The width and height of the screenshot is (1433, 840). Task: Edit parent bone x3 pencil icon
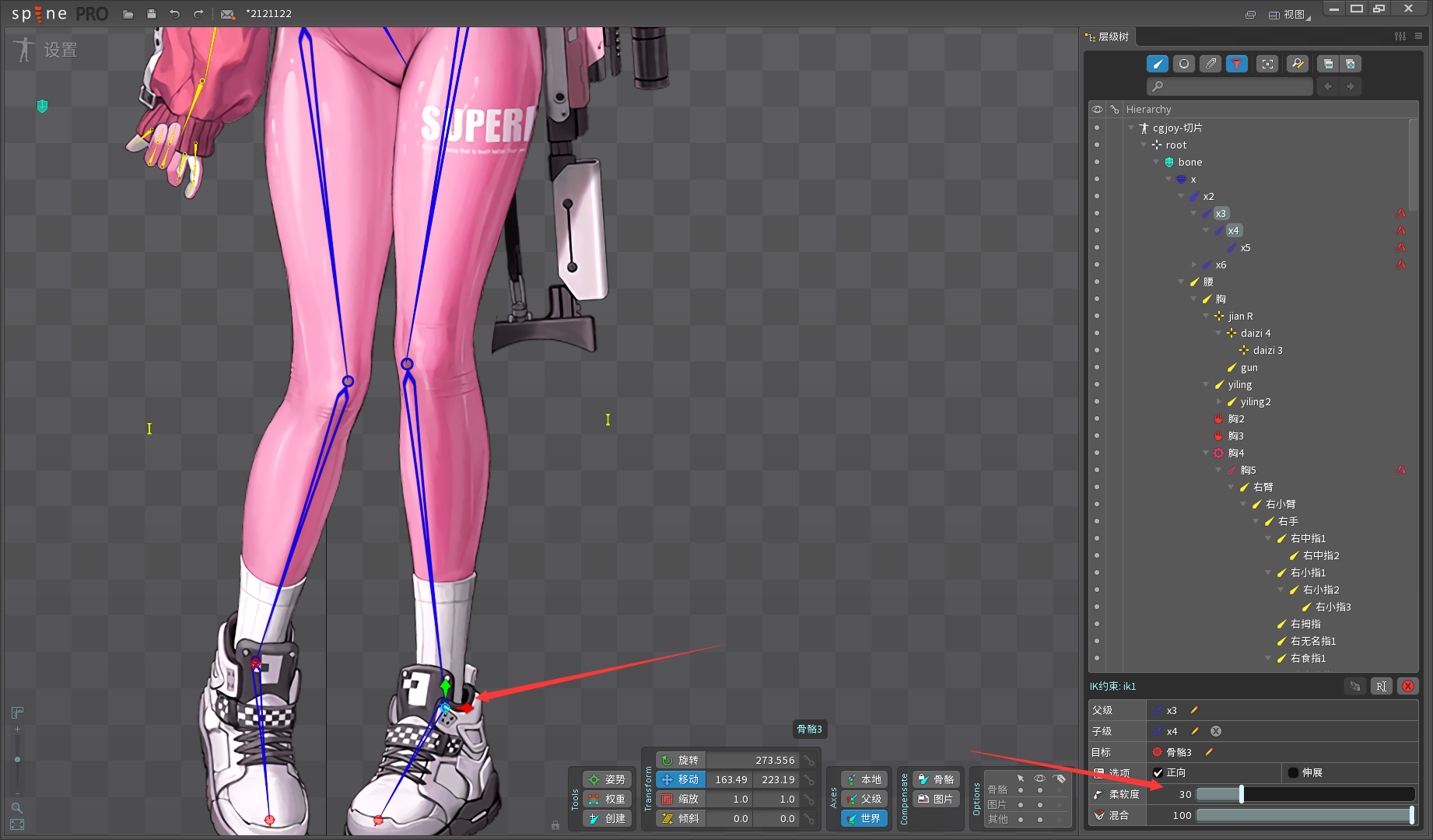coord(1194,710)
